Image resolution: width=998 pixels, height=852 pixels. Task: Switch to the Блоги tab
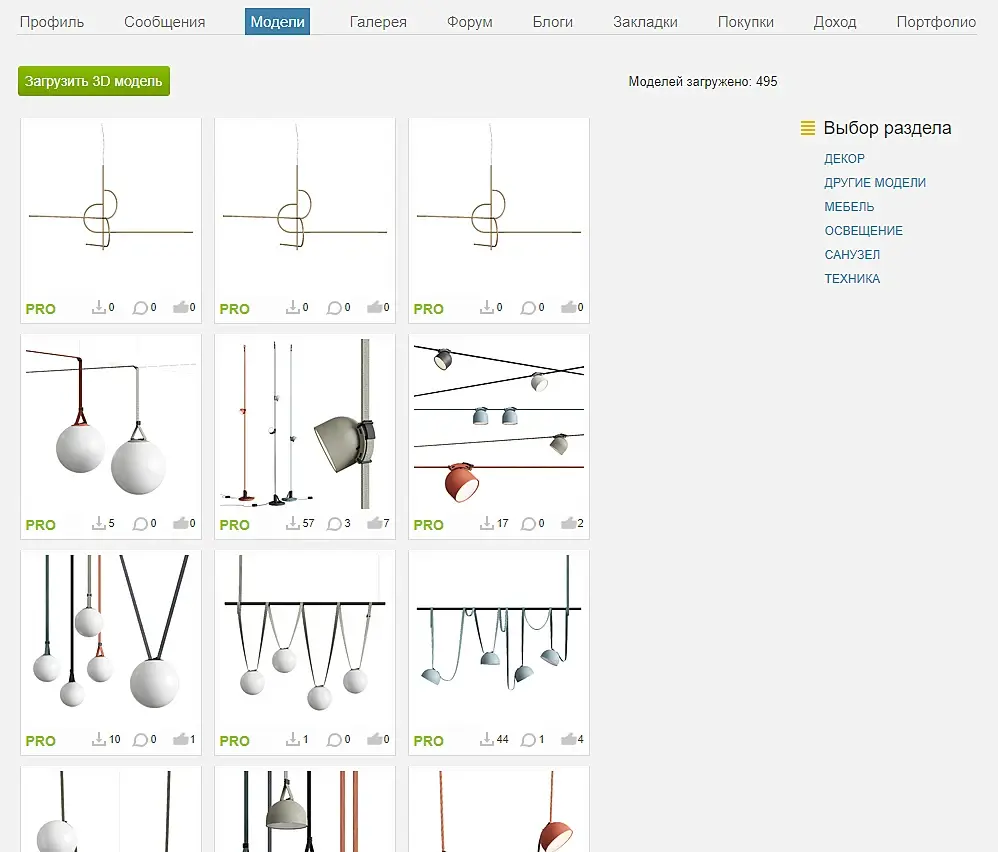pos(552,22)
